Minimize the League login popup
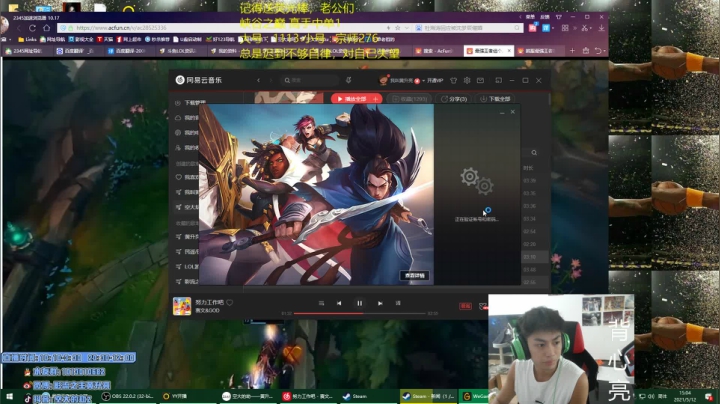Image resolution: width=720 pixels, height=404 pixels. pyautogui.click(x=502, y=112)
